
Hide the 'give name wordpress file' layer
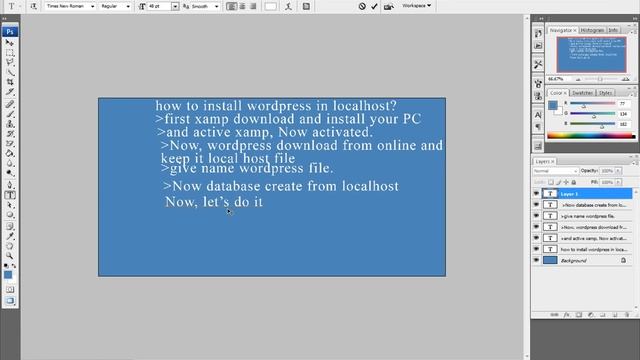(536, 216)
